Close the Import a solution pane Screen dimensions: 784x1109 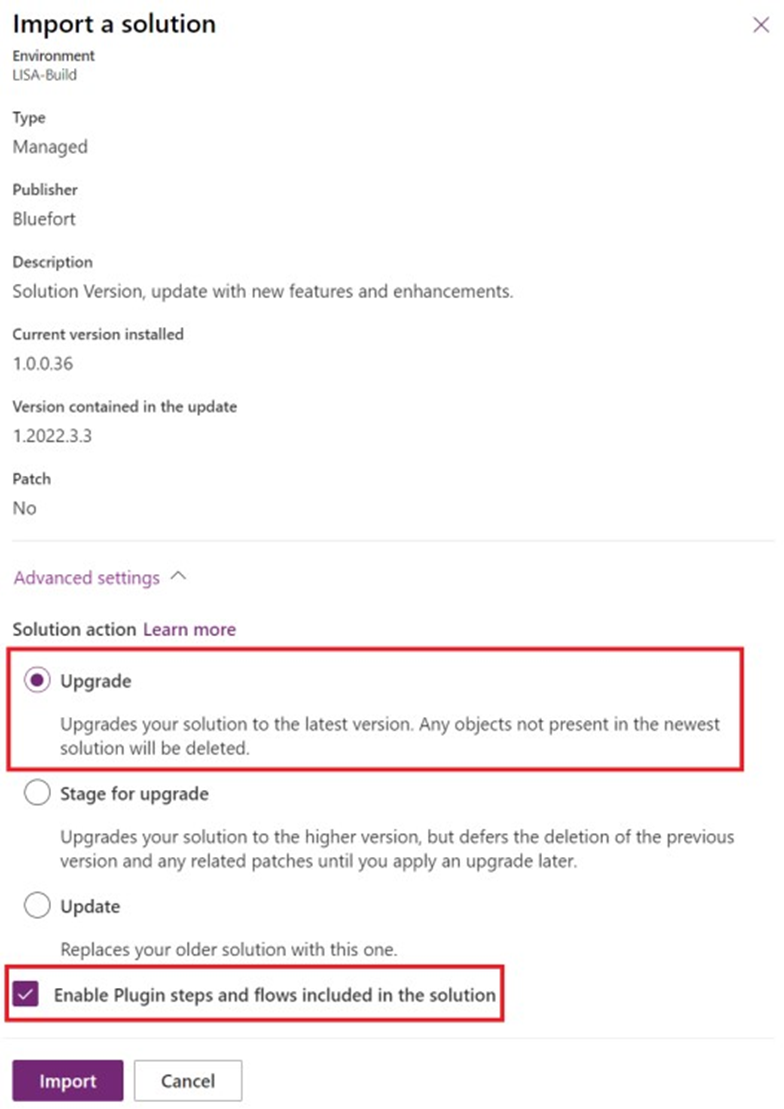click(x=761, y=25)
